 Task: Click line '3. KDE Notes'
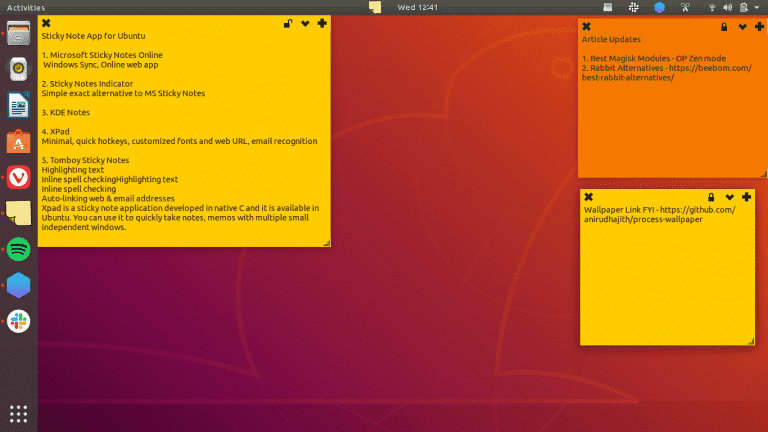coord(66,112)
